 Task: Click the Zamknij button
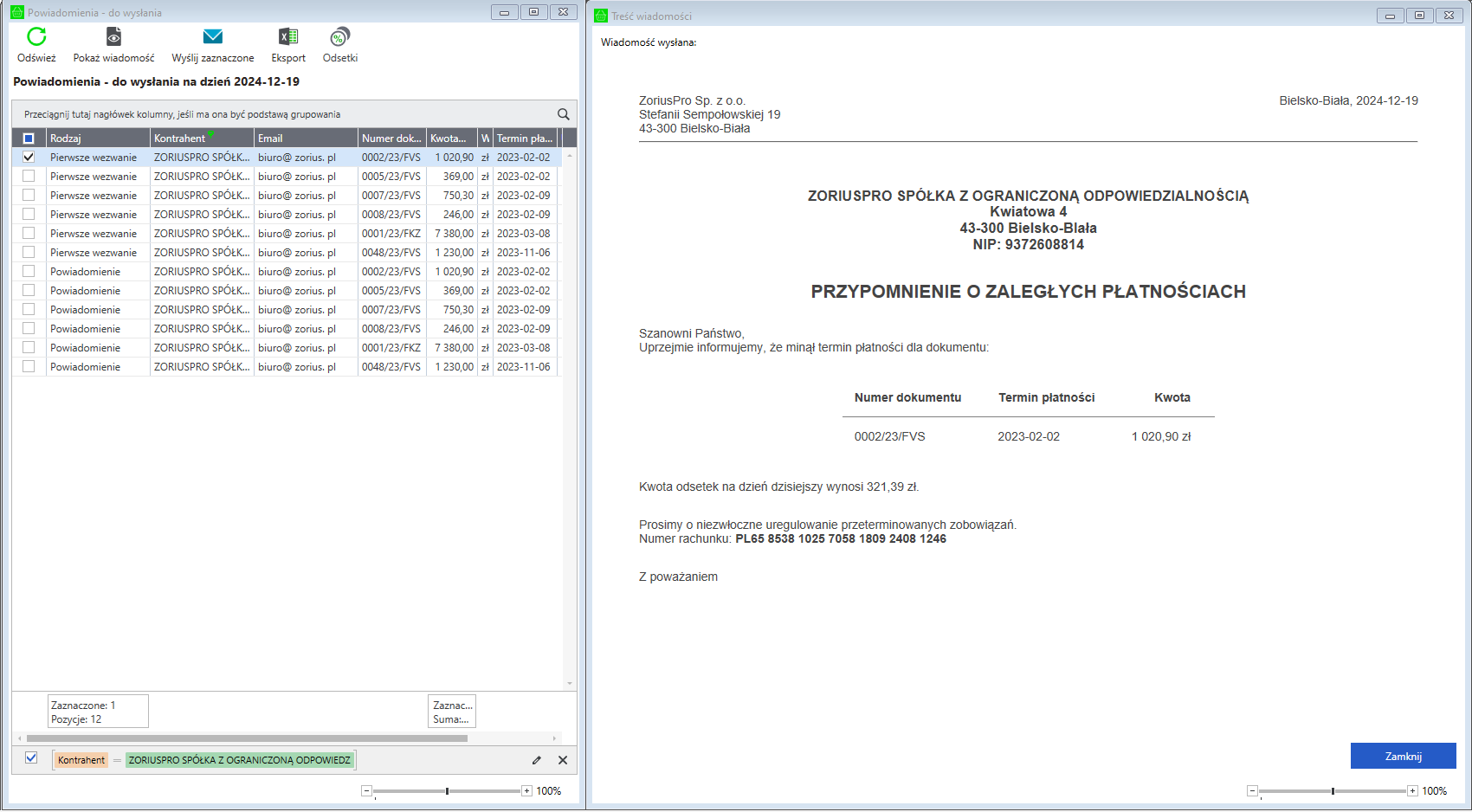[x=1403, y=756]
